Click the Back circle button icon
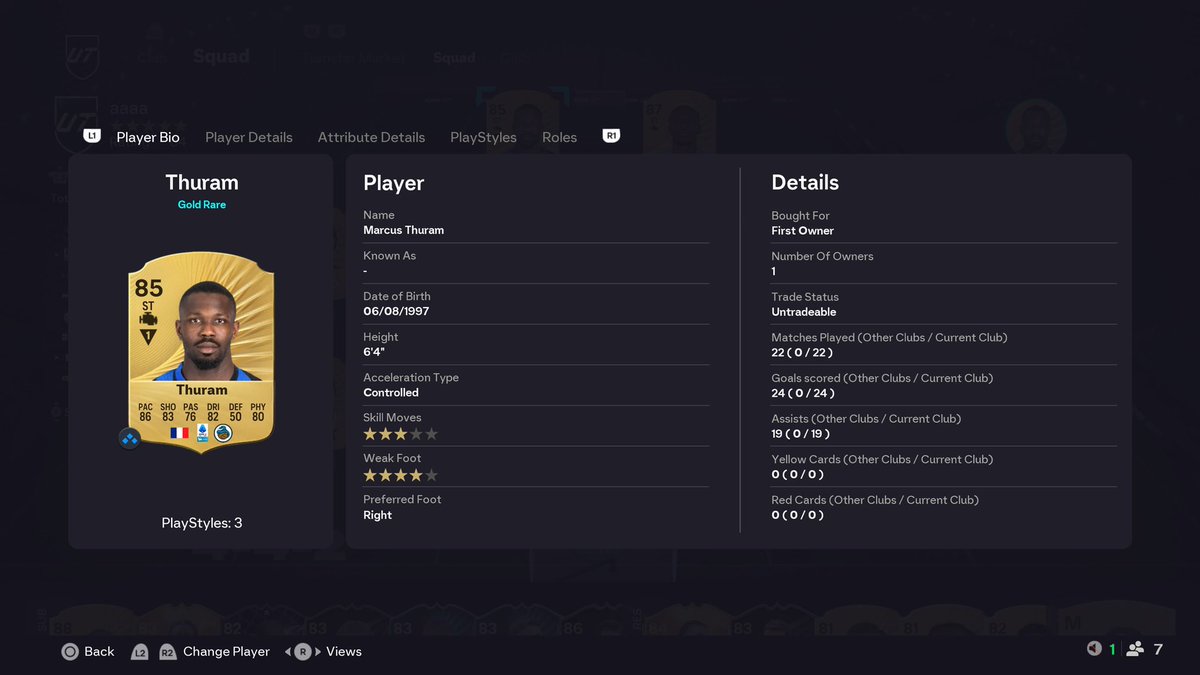The height and width of the screenshot is (675, 1200). point(70,651)
